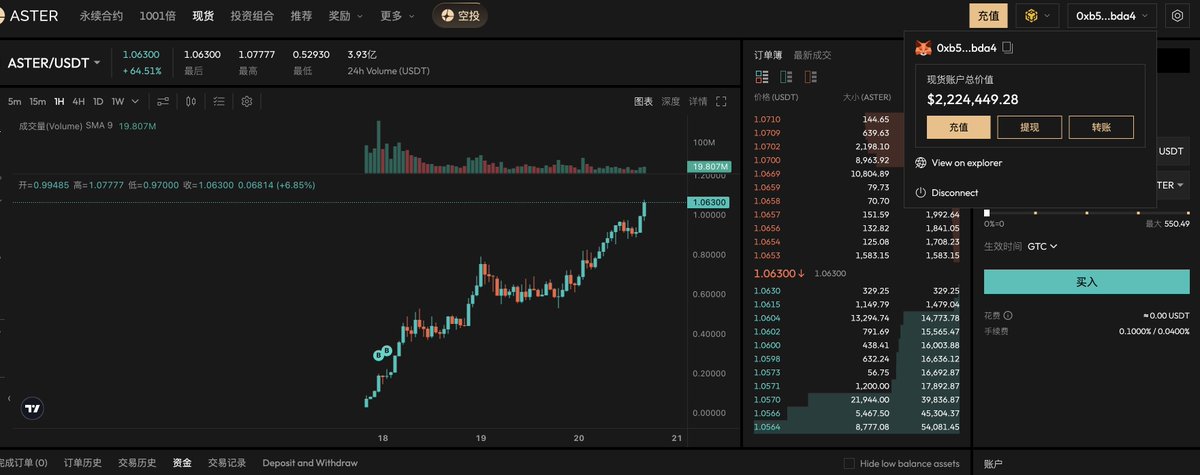Change the candlestick chart type
1200x475 pixels.
point(191,101)
